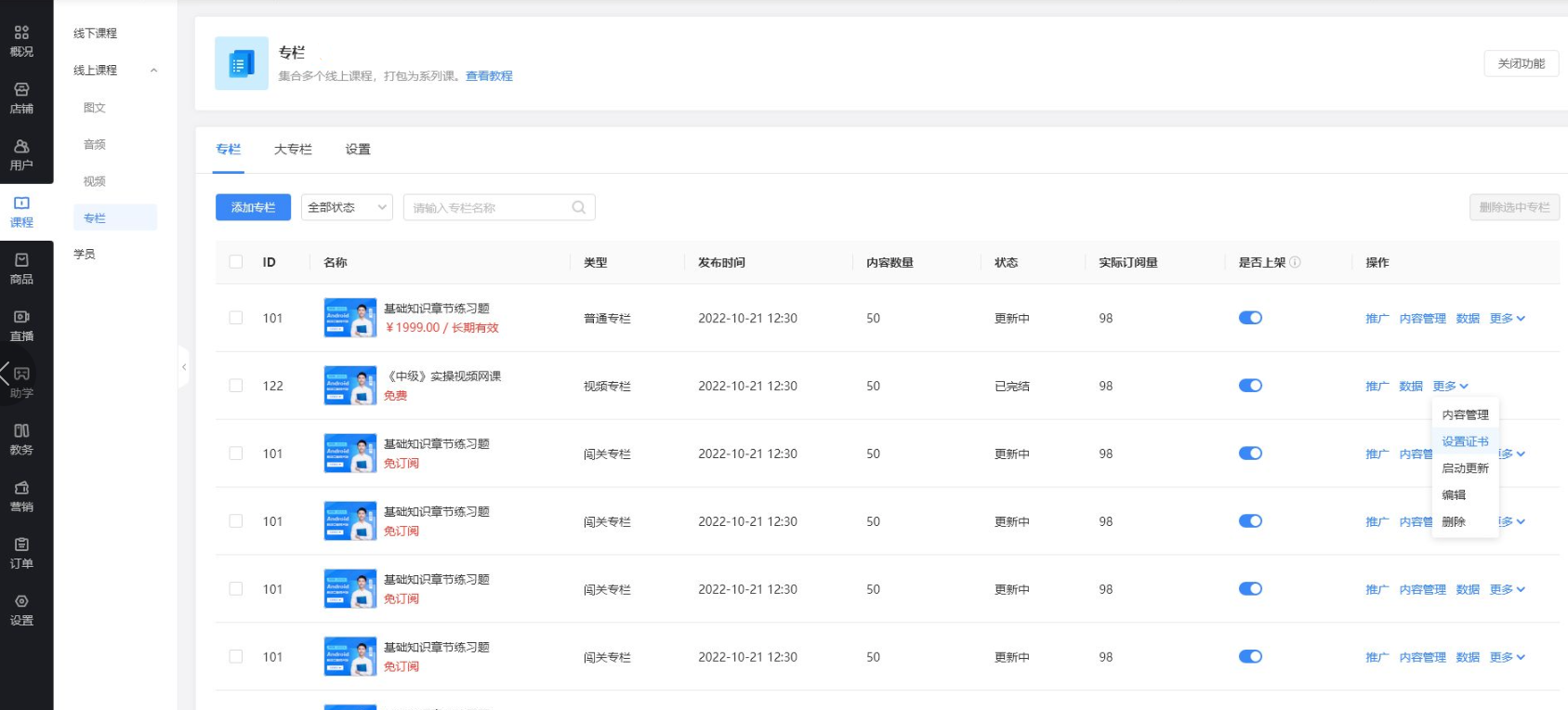The image size is (1568, 710).
Task: Click the info icon next to 是否上架
Action: point(1296,262)
